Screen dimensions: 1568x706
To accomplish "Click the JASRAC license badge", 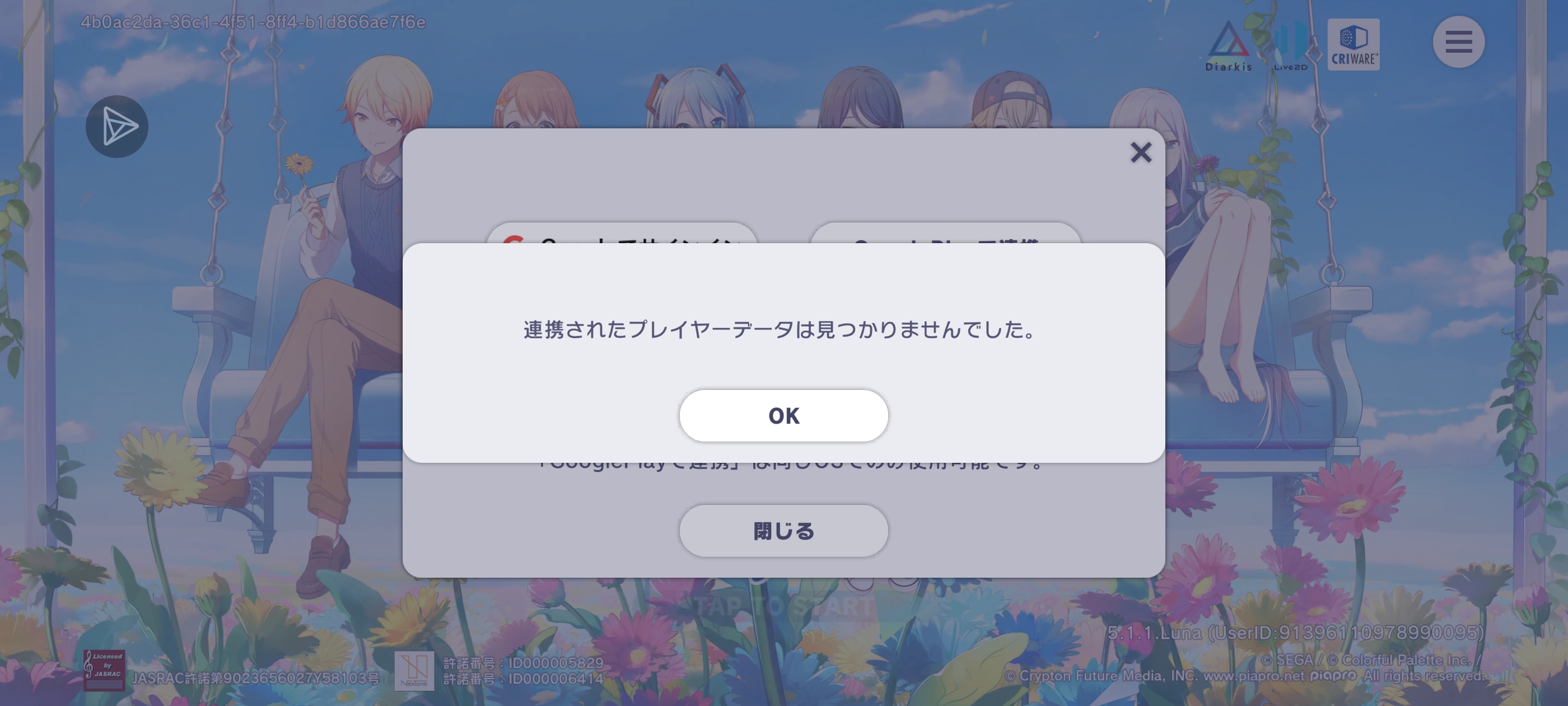I will click(104, 670).
